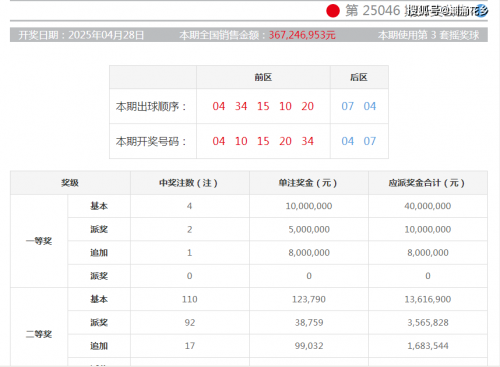Click single prize 10,000,000 in 一等奖 基本 row
The image size is (500, 367).
click(x=309, y=206)
